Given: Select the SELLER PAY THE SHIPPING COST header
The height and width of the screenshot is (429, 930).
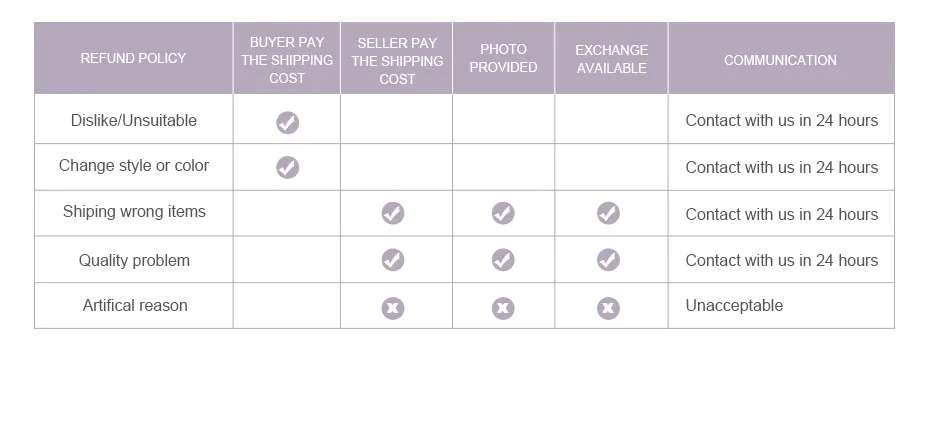Looking at the screenshot, I should coord(397,58).
